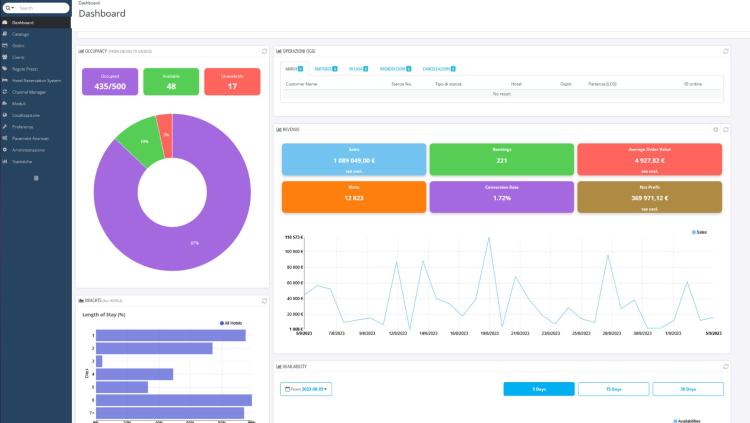Click in the sidebar search field
Screen dimensions: 750x423
point(40,7)
